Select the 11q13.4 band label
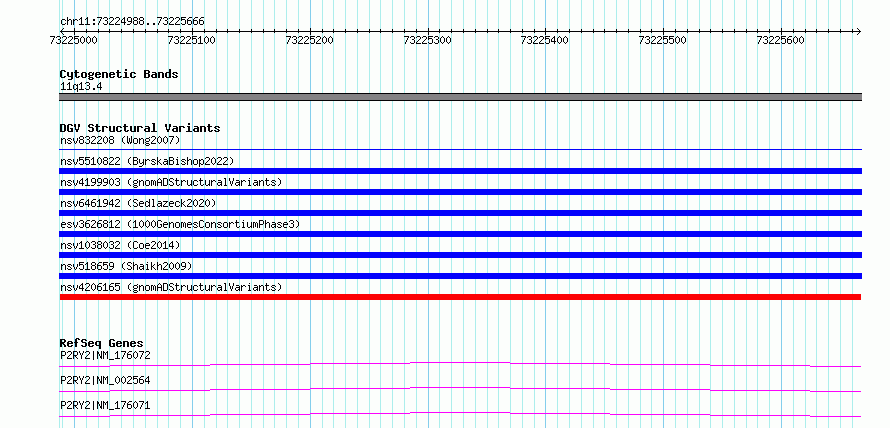Viewport: 890px width, 428px height. tap(81, 87)
